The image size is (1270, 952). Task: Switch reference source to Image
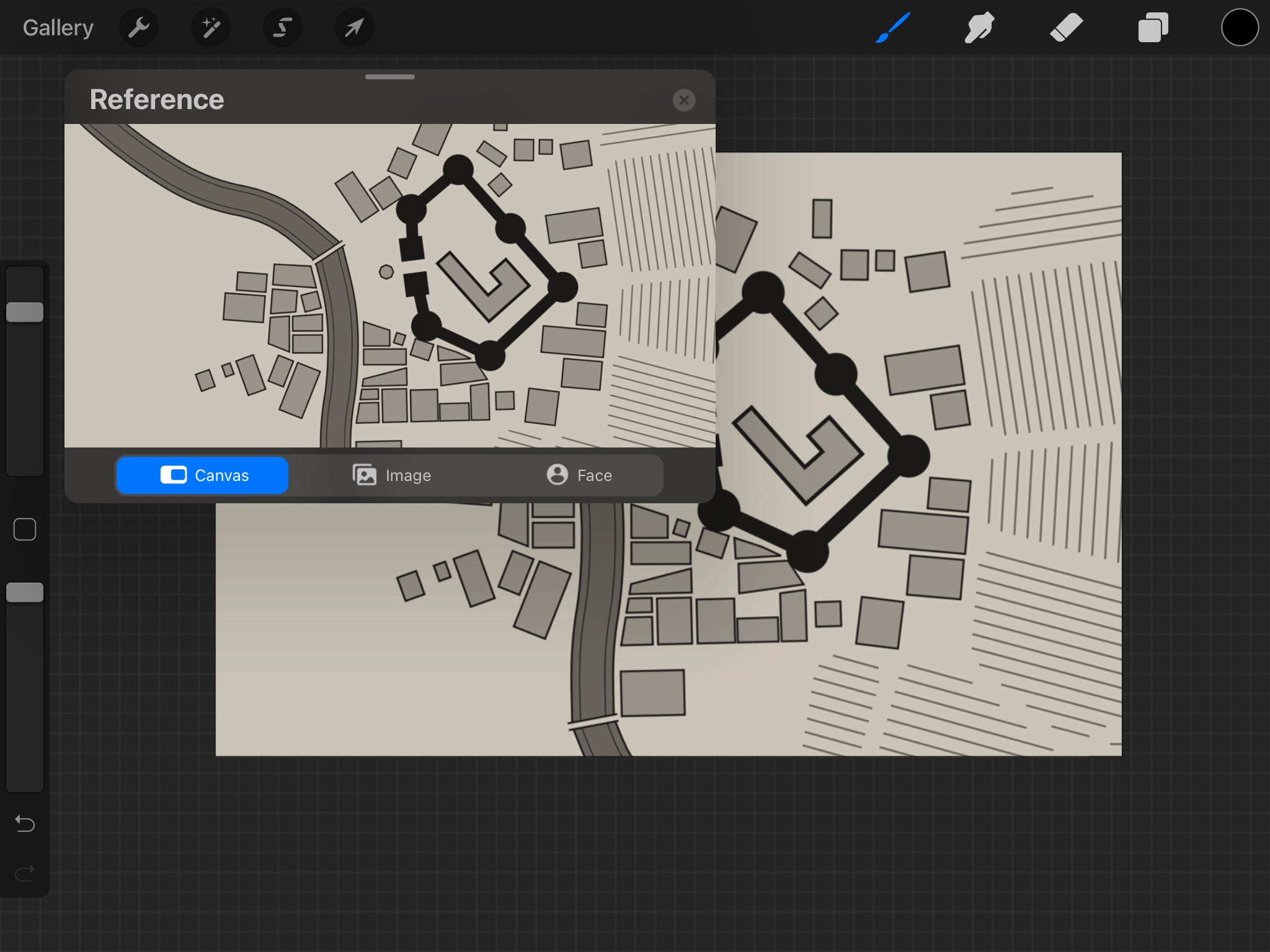pos(391,475)
